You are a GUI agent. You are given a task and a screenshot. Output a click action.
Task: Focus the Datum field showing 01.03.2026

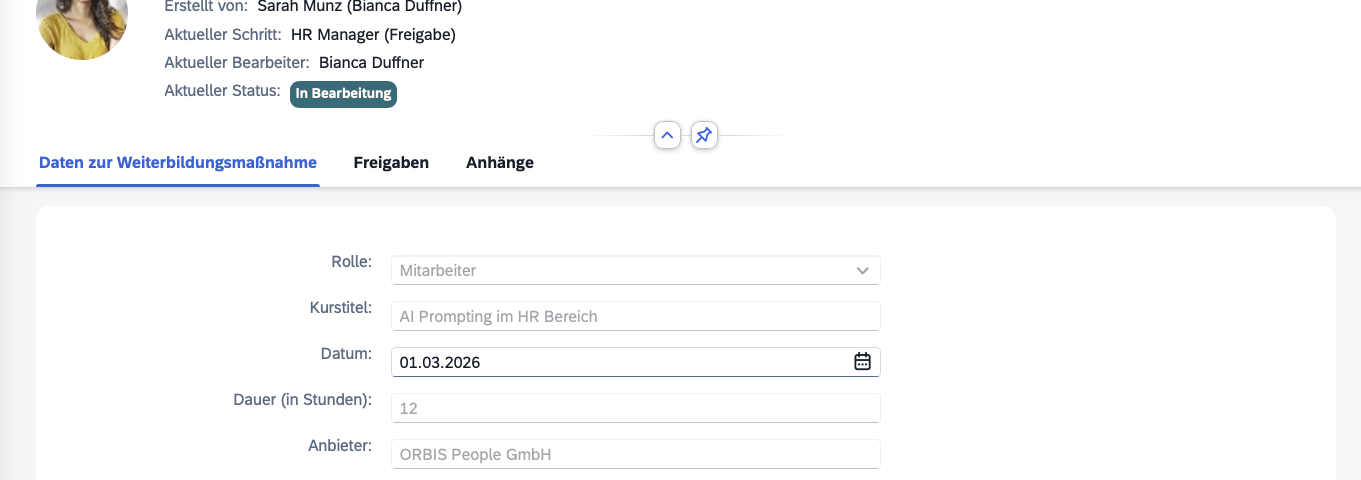pyautogui.click(x=620, y=362)
